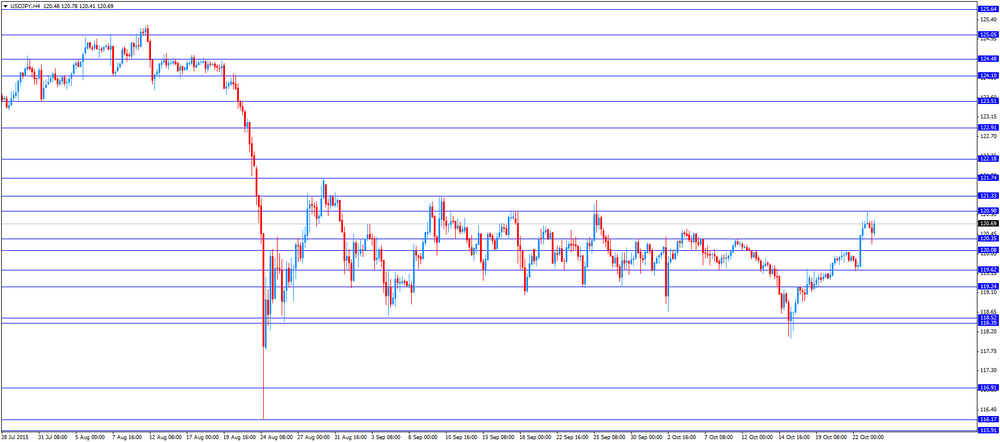Click the current price 120.69 label
Screen dimensions: 1000x442
[989, 223]
